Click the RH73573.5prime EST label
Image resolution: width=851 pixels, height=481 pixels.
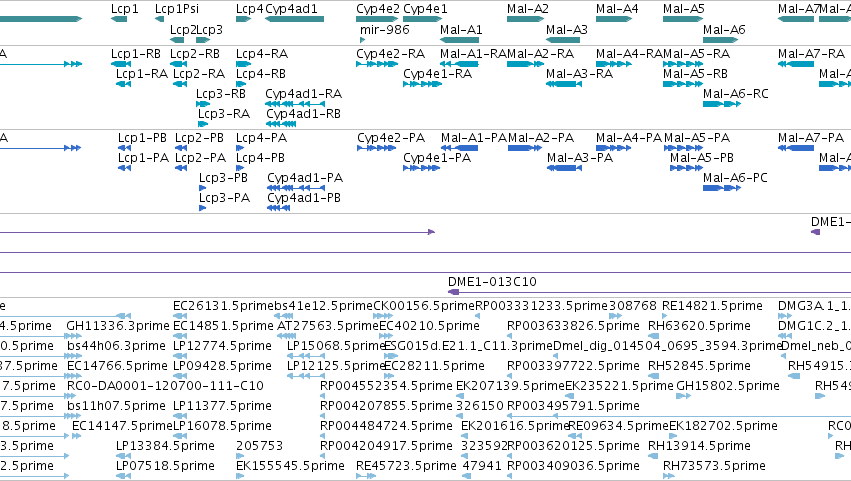coord(714,467)
